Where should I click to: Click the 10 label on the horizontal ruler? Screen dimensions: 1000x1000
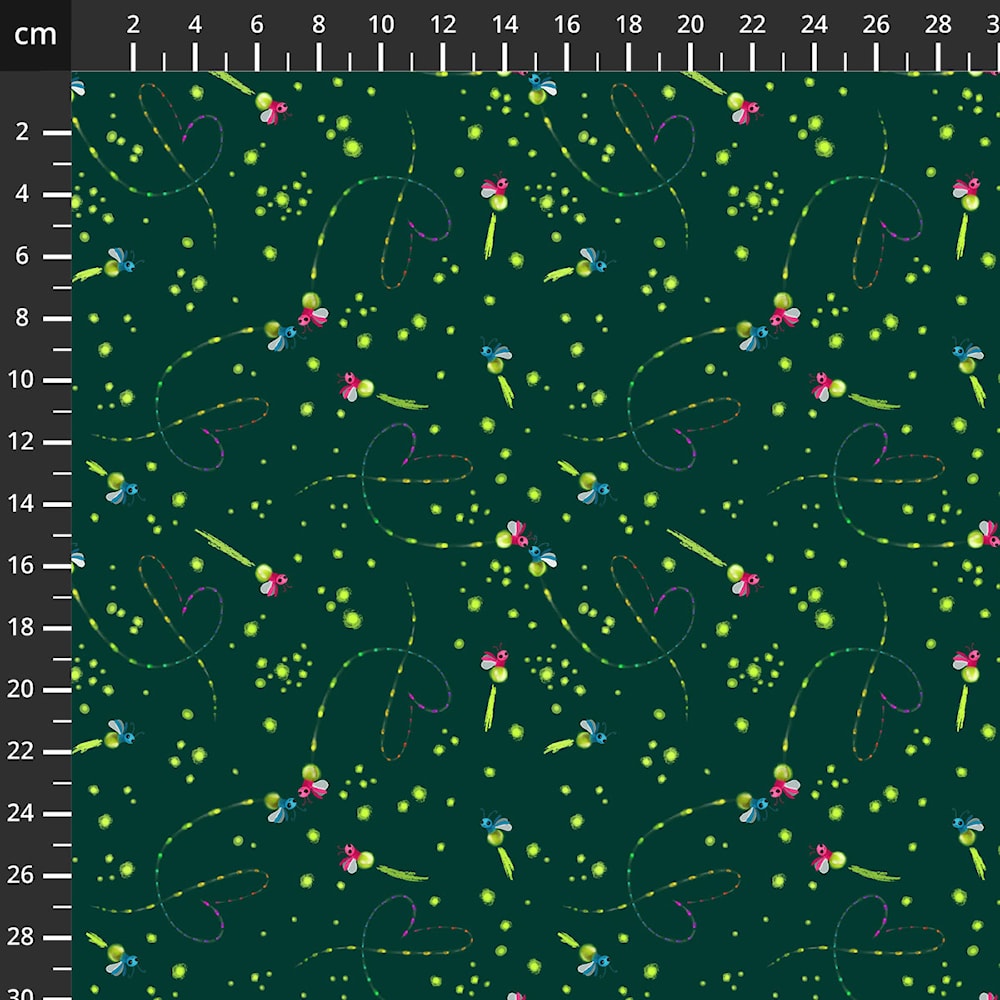[381, 26]
